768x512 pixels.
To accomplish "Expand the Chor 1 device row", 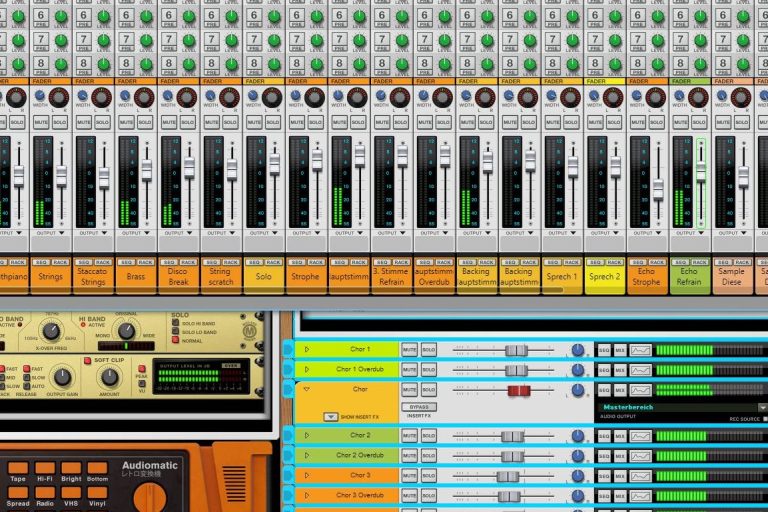I will click(x=306, y=350).
